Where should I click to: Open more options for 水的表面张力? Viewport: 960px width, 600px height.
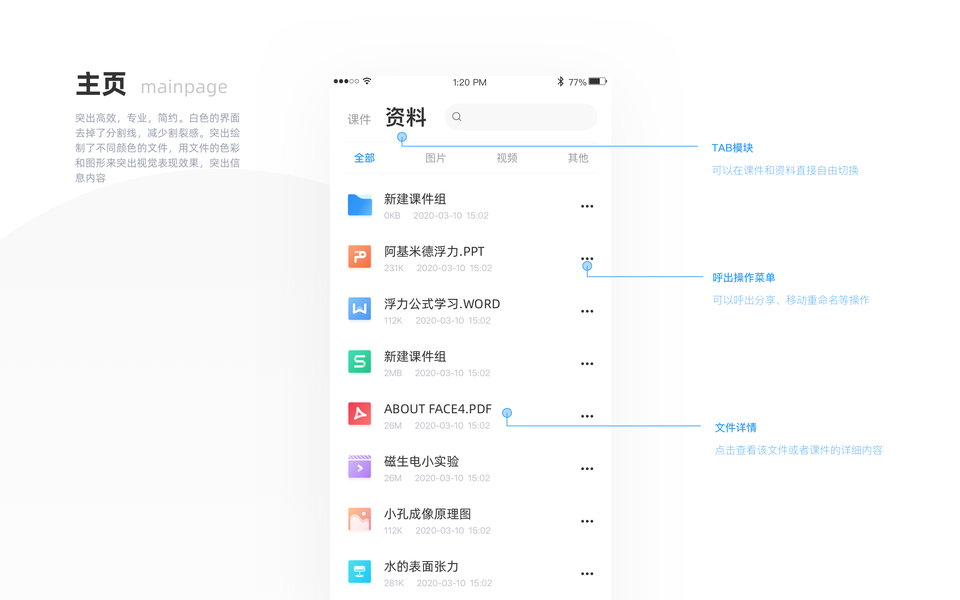click(587, 574)
